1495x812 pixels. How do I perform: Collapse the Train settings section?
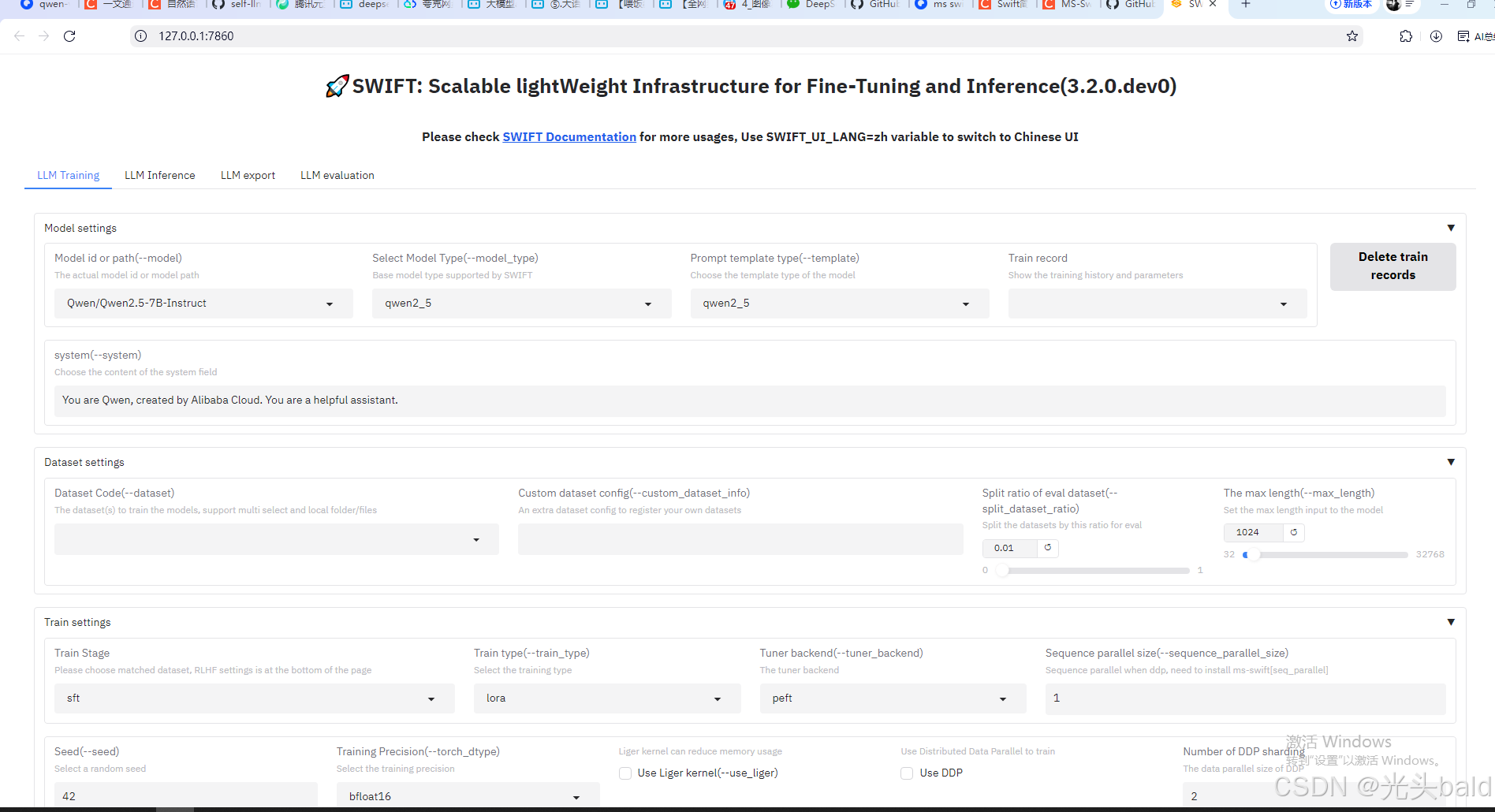(x=1451, y=622)
